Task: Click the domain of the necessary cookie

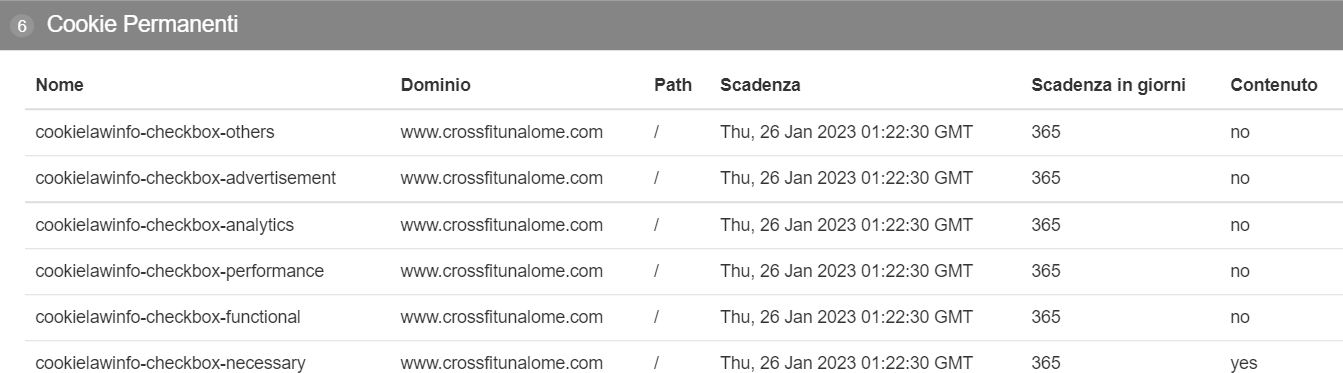Action: pyautogui.click(x=502, y=363)
